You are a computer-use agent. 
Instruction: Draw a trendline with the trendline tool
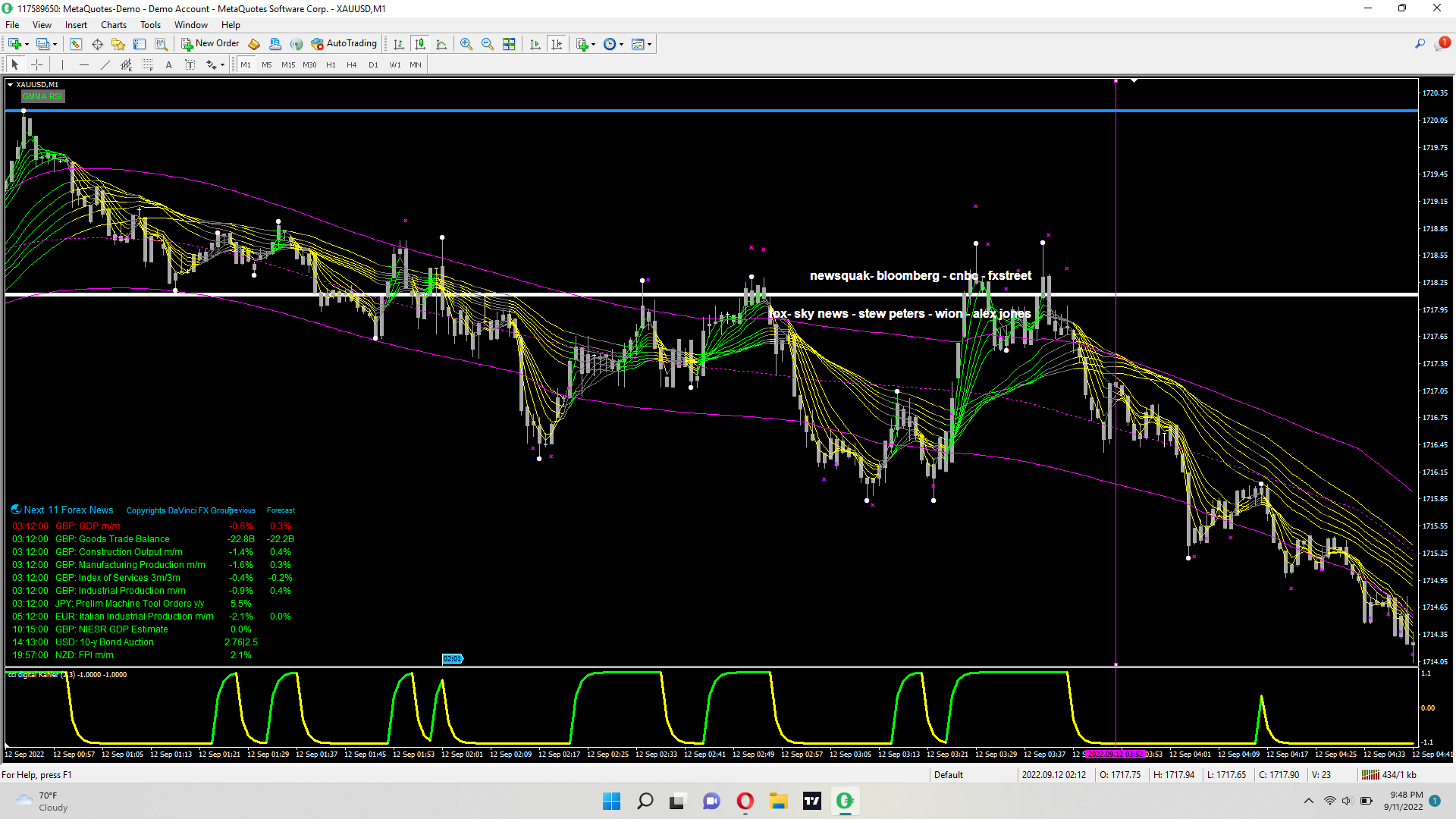click(105, 65)
